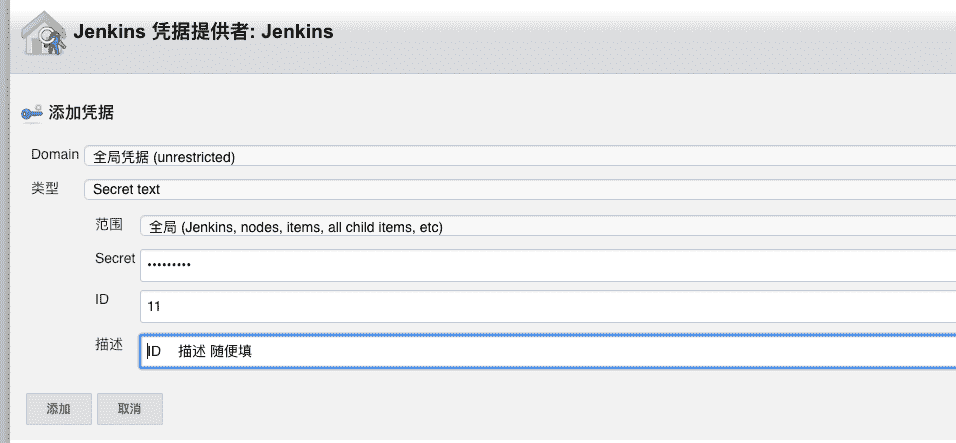The height and width of the screenshot is (443, 956).
Task: Click the 类型 field label
Action: click(45, 188)
